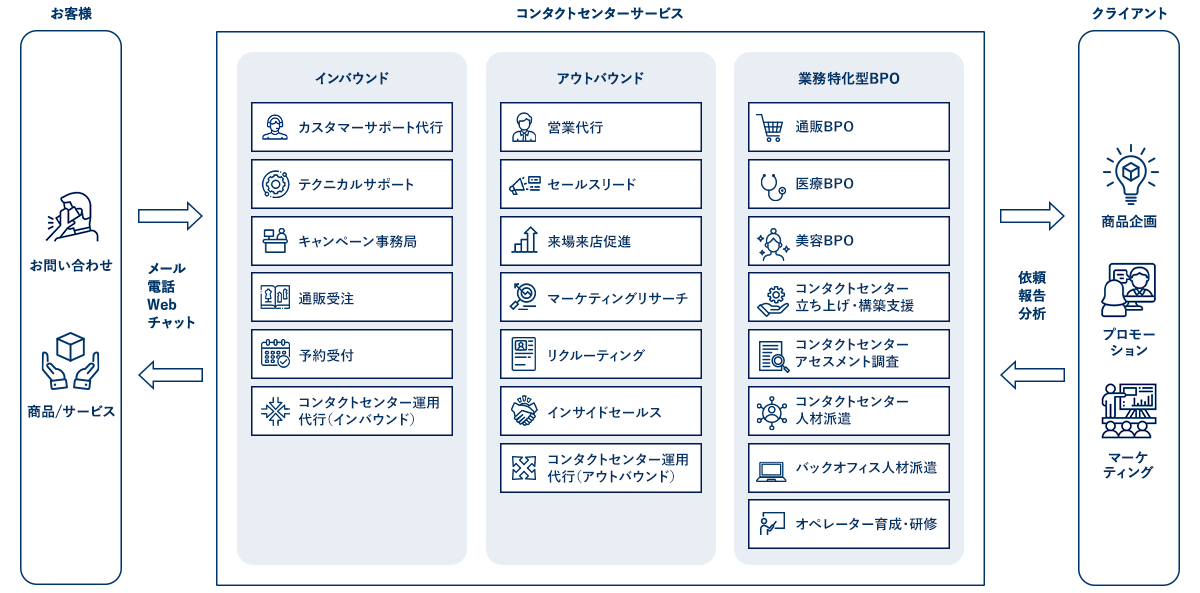
Task: Click the 商品企画 label
Action: pyautogui.click(x=1129, y=222)
